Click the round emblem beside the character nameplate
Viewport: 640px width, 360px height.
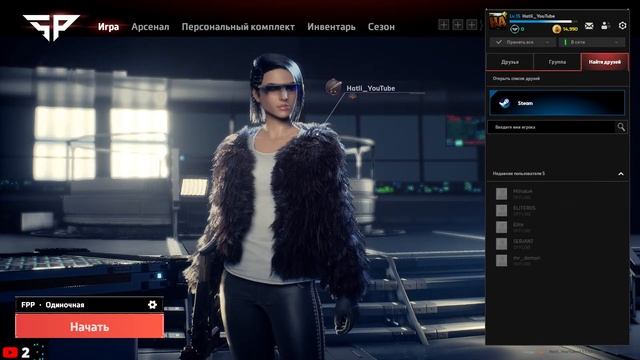pos(333,87)
